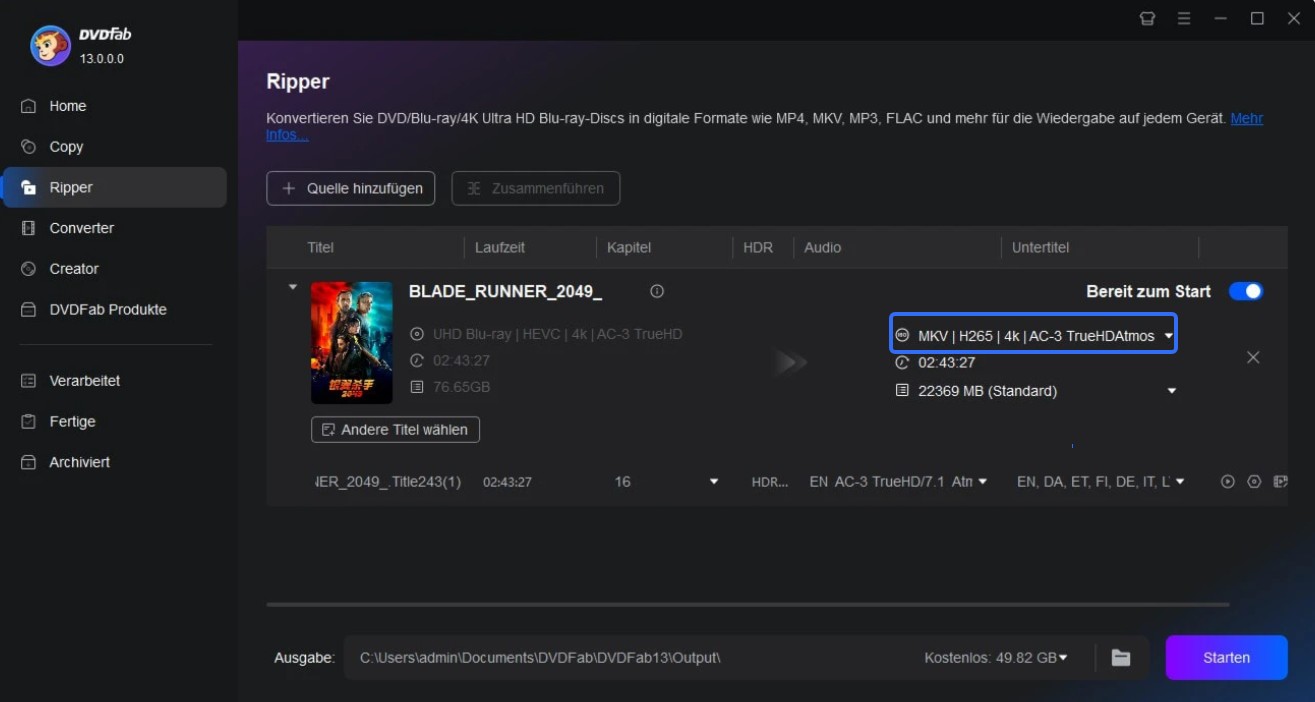Click the Fertige clipboard icon
Screen dimensions: 1315x702
click(29, 422)
